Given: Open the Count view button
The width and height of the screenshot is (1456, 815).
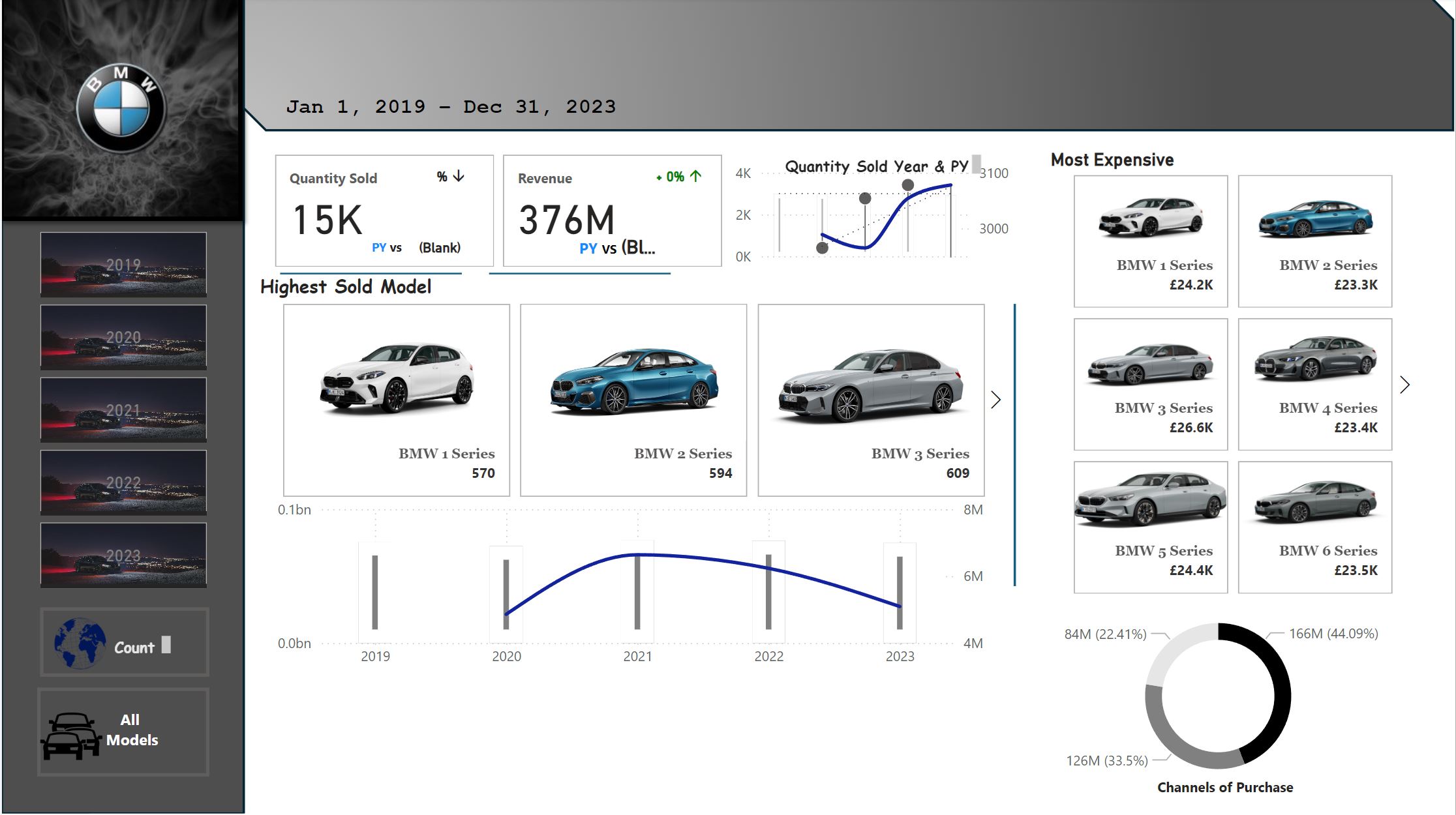Looking at the screenshot, I should pos(125,642).
